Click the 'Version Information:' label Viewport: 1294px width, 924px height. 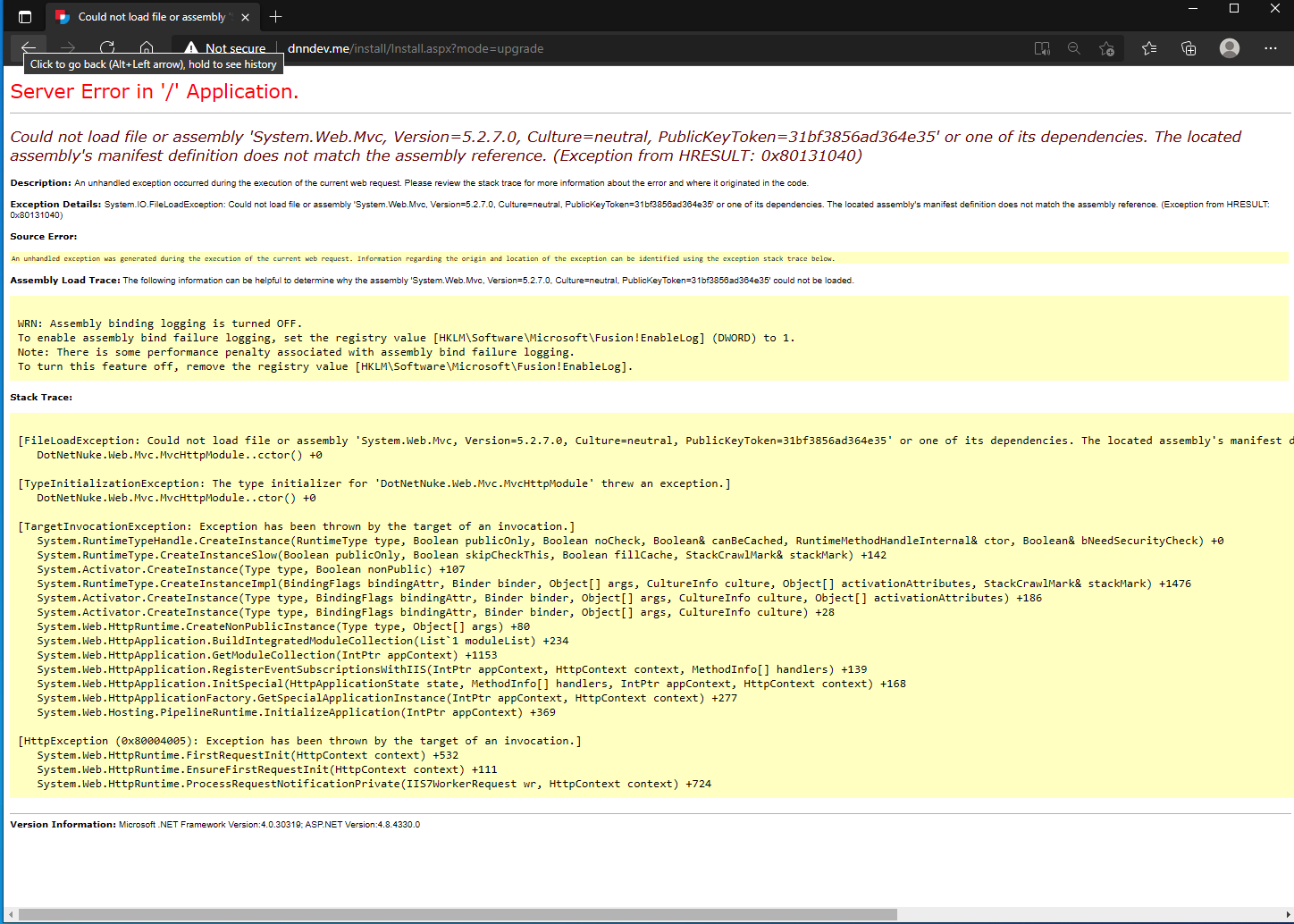click(63, 825)
